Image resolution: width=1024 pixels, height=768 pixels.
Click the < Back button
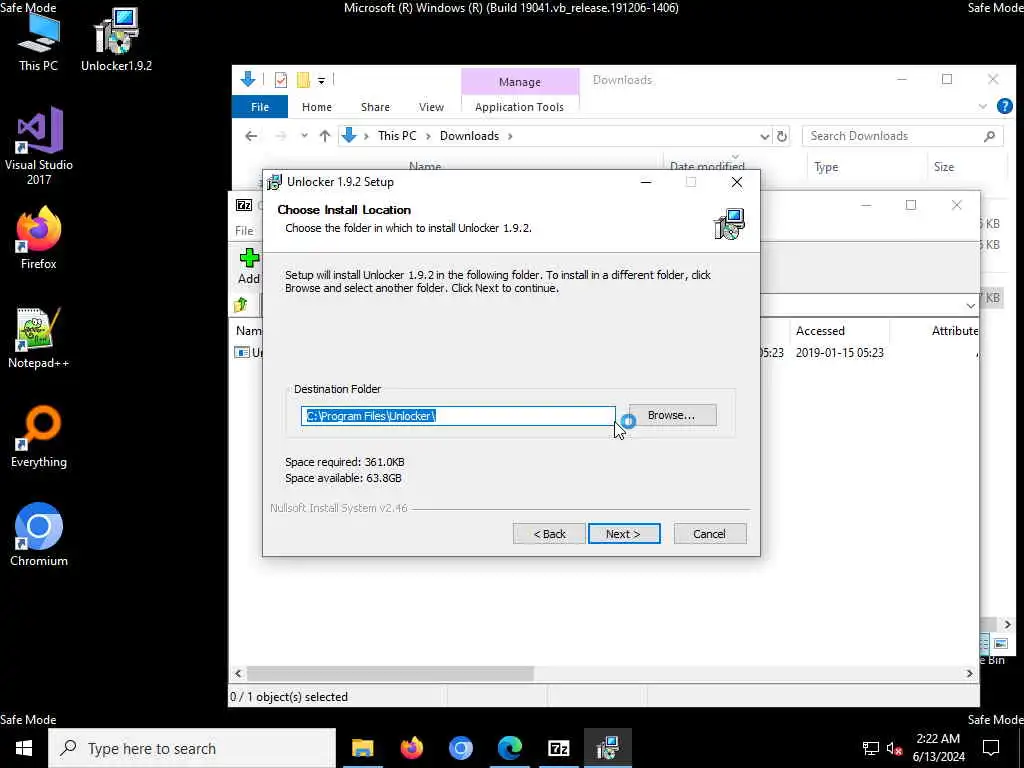click(549, 534)
